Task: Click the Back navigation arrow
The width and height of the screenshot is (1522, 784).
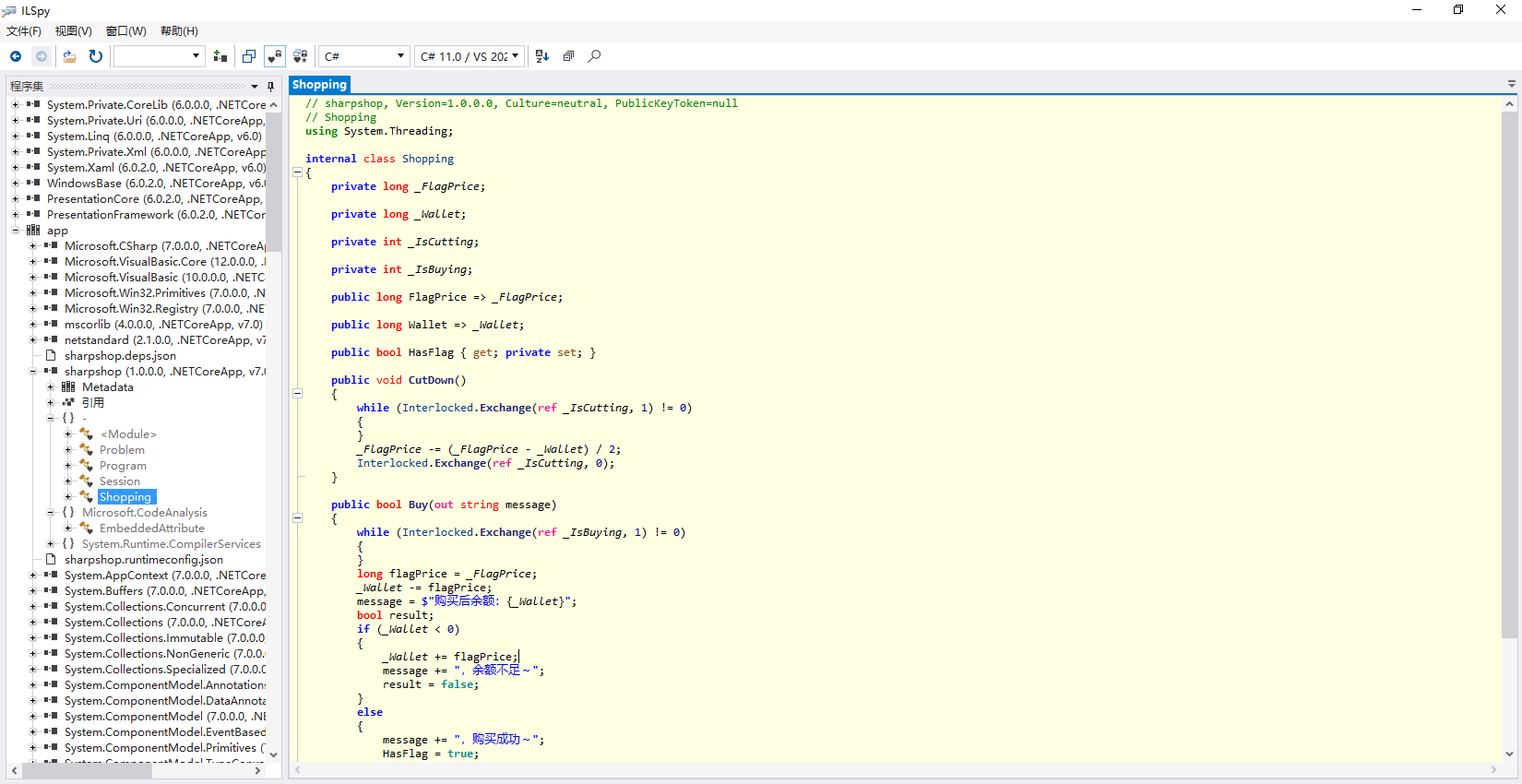Action: tap(16, 56)
